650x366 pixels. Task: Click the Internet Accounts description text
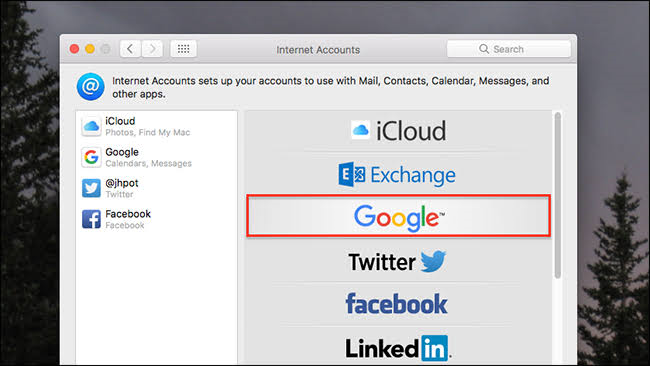(330, 87)
